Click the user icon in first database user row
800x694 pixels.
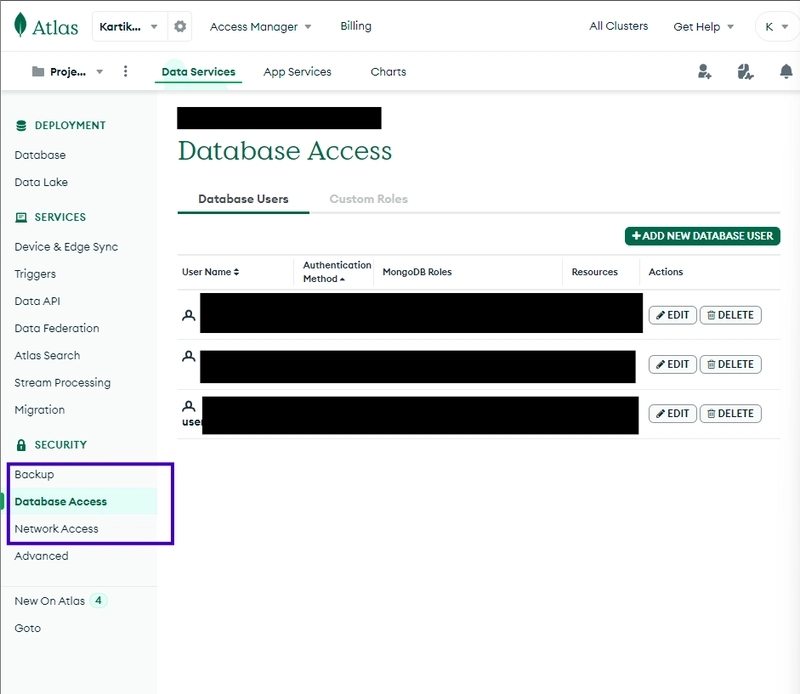[x=189, y=315]
